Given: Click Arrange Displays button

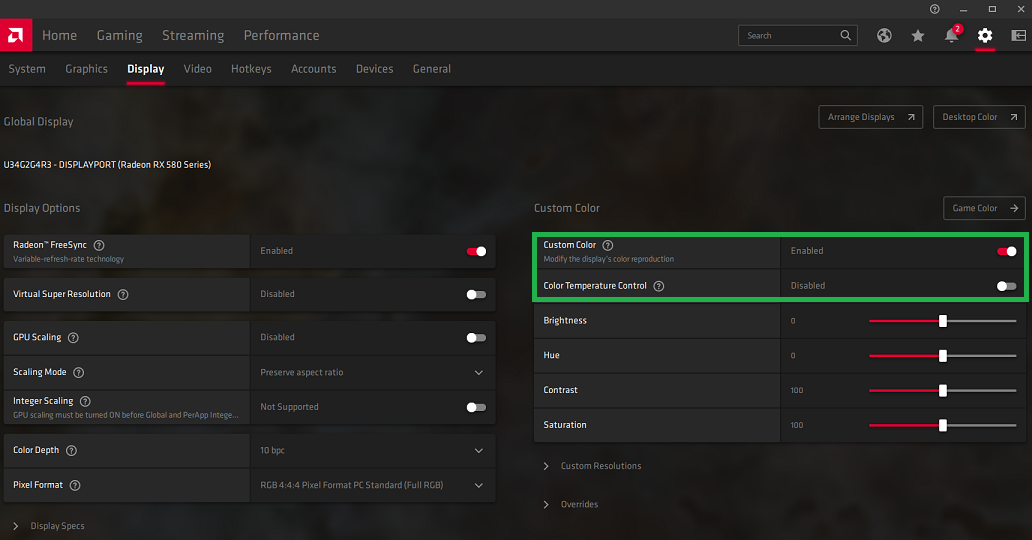Looking at the screenshot, I should coord(870,117).
